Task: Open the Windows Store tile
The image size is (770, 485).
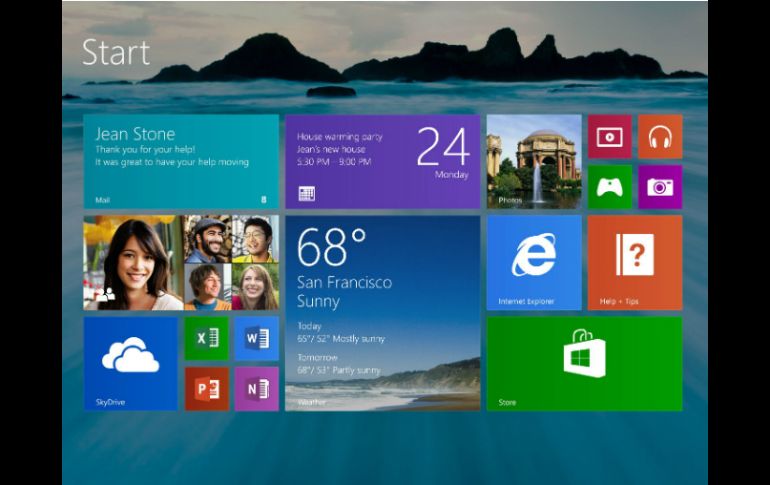Action: click(x=584, y=363)
